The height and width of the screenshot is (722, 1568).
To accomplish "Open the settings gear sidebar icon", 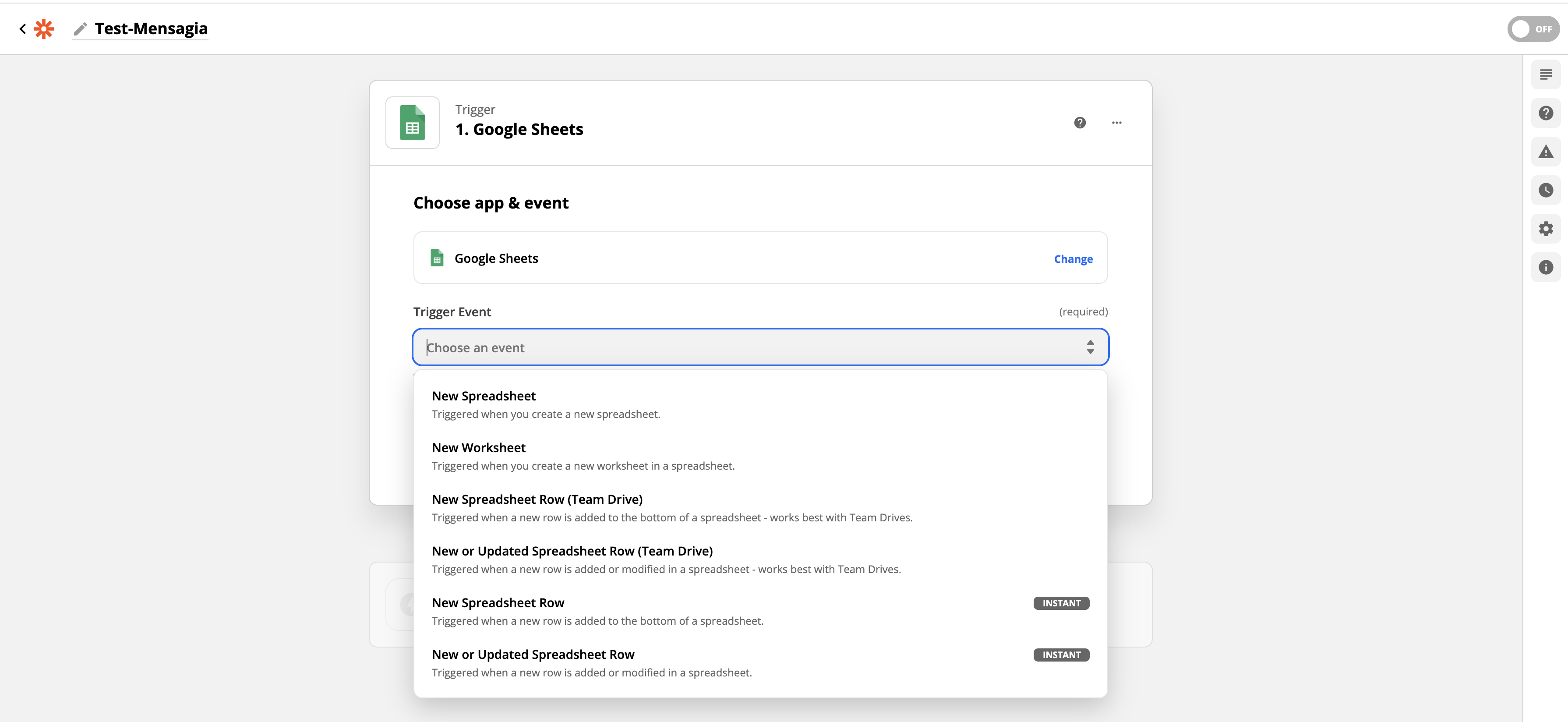I will pos(1546,229).
